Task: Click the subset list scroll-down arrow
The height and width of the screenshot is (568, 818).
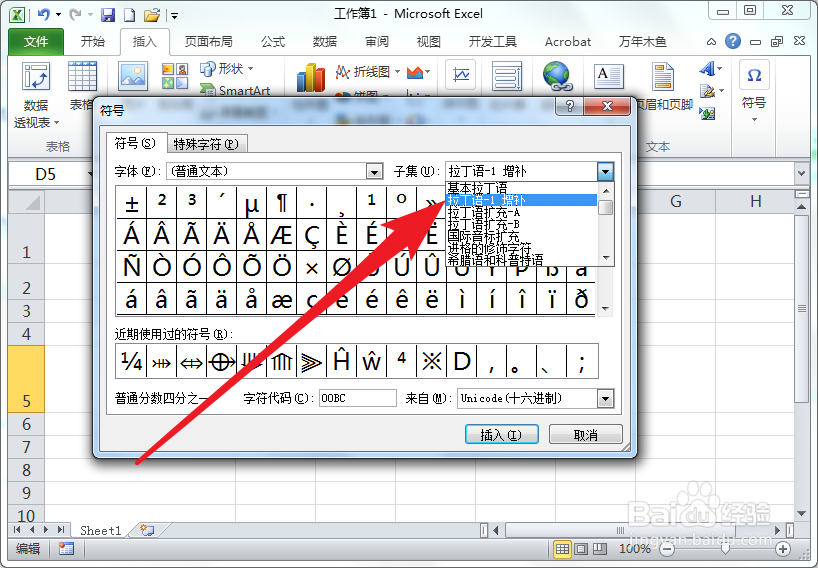Action: [x=606, y=257]
